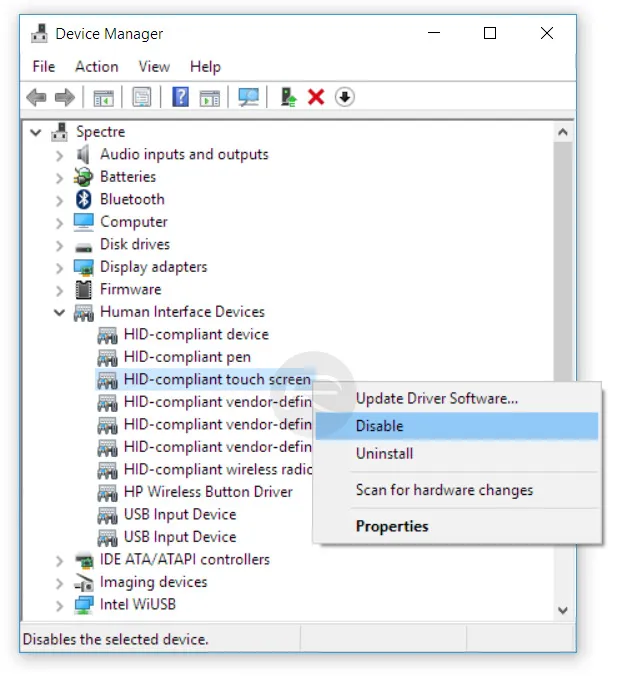Choose Scan for hardware changes in context menu
The height and width of the screenshot is (682, 627).
pyautogui.click(x=457, y=490)
